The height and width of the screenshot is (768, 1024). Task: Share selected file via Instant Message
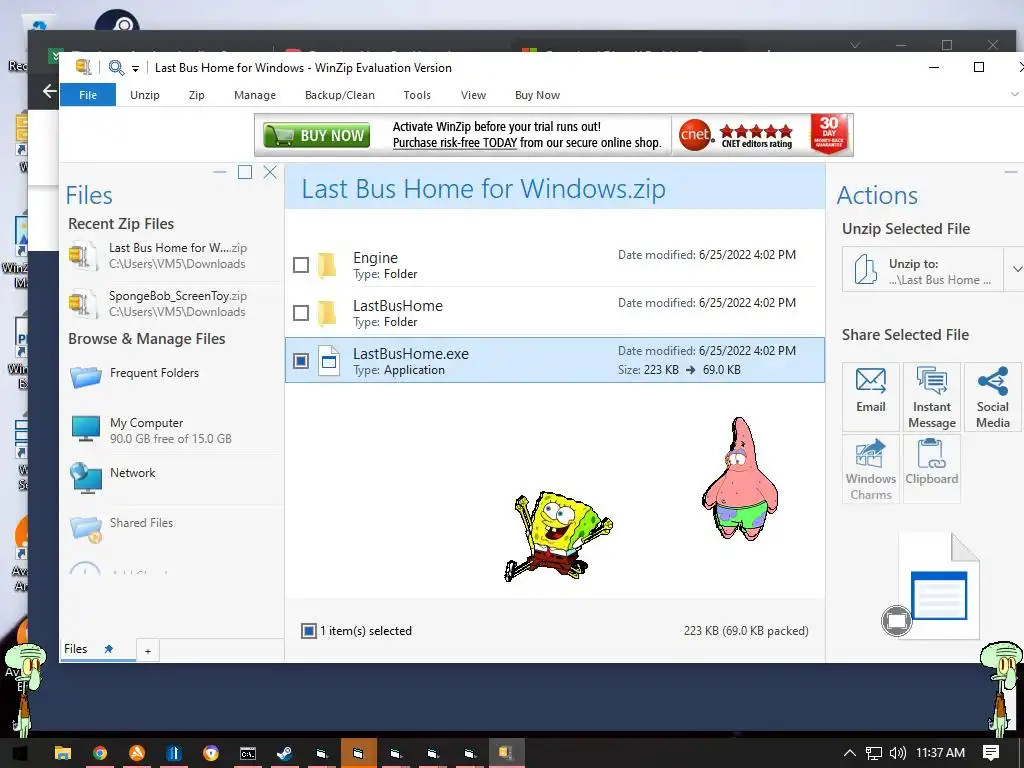932,397
